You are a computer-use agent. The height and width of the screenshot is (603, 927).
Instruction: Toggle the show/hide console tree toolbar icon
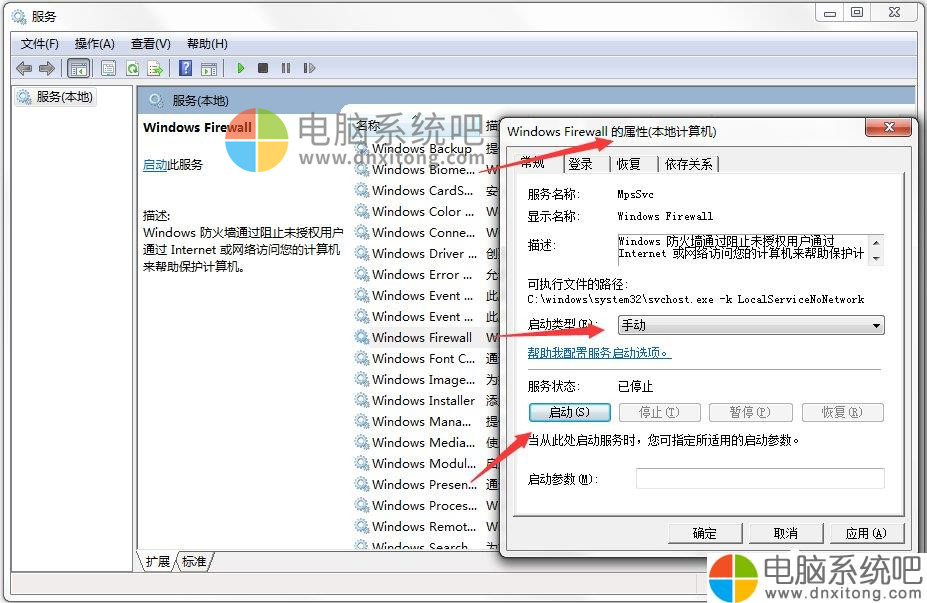(x=79, y=69)
